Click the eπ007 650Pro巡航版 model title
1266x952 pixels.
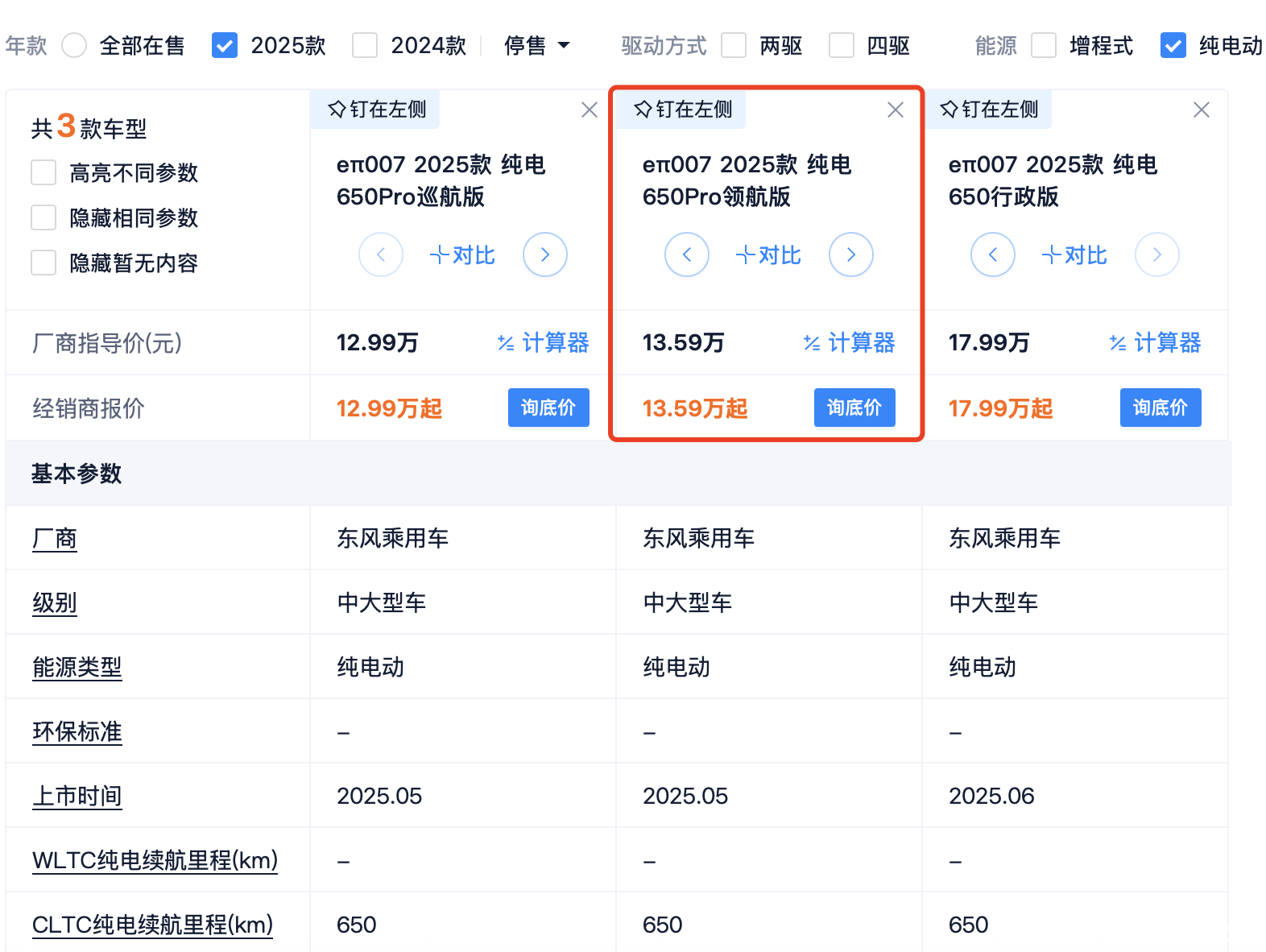pyautogui.click(x=441, y=180)
